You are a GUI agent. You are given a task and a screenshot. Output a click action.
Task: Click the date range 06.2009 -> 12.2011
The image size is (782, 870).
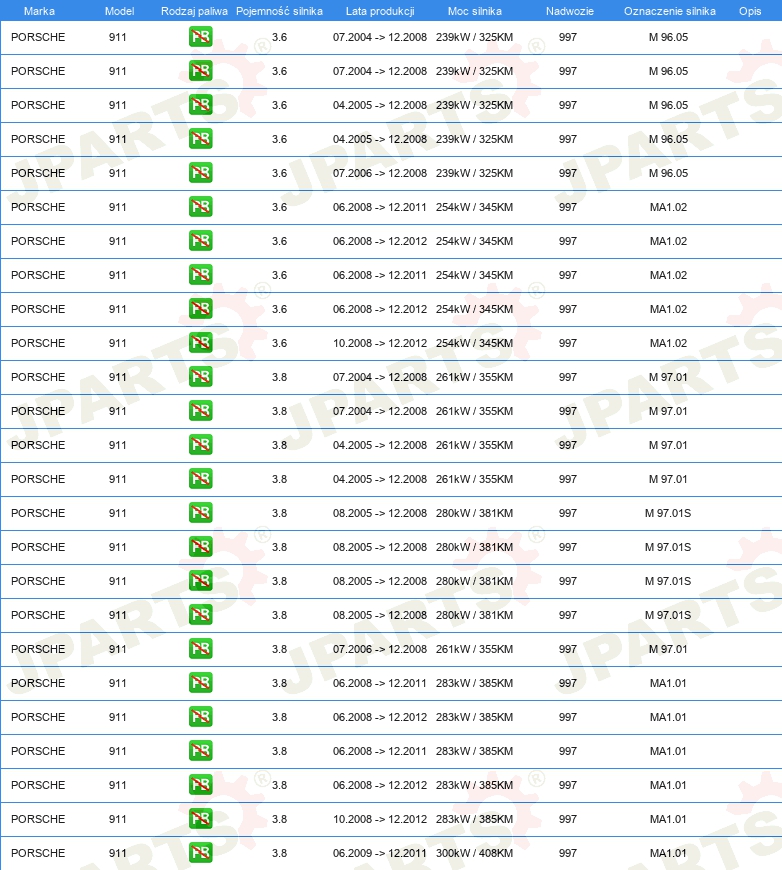[380, 853]
